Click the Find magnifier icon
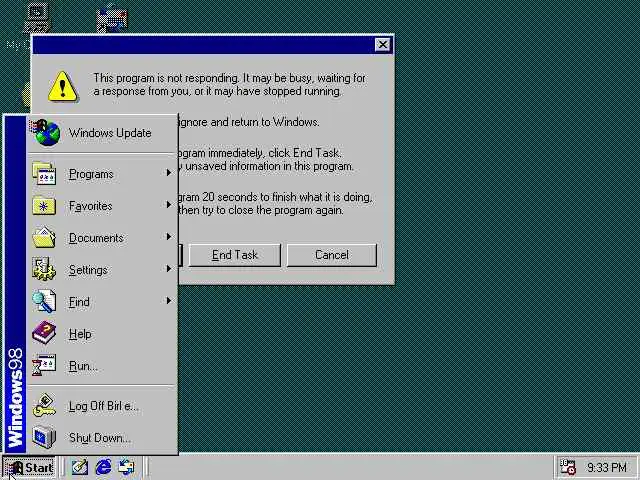Viewport: 640px width, 480px height. click(44, 301)
